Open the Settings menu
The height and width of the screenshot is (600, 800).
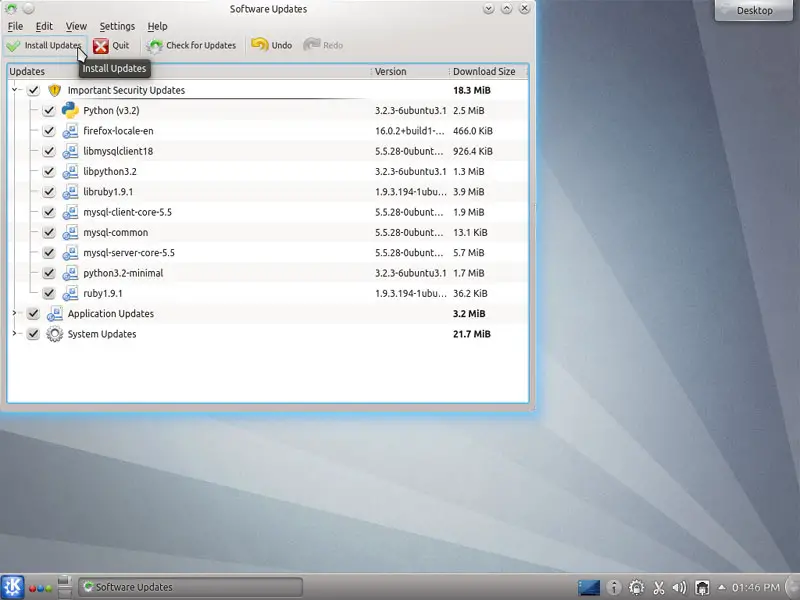117,26
